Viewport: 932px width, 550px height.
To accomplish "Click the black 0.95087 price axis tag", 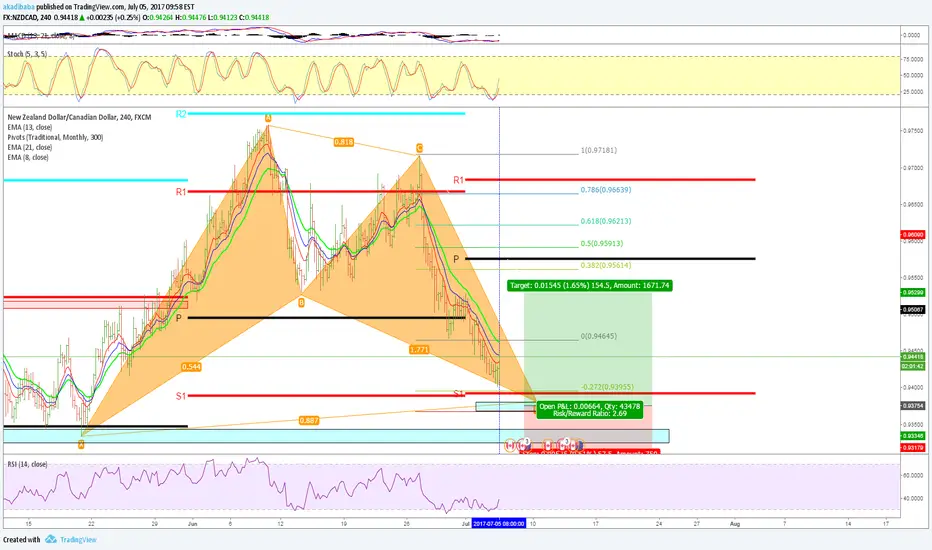I will click(x=913, y=310).
